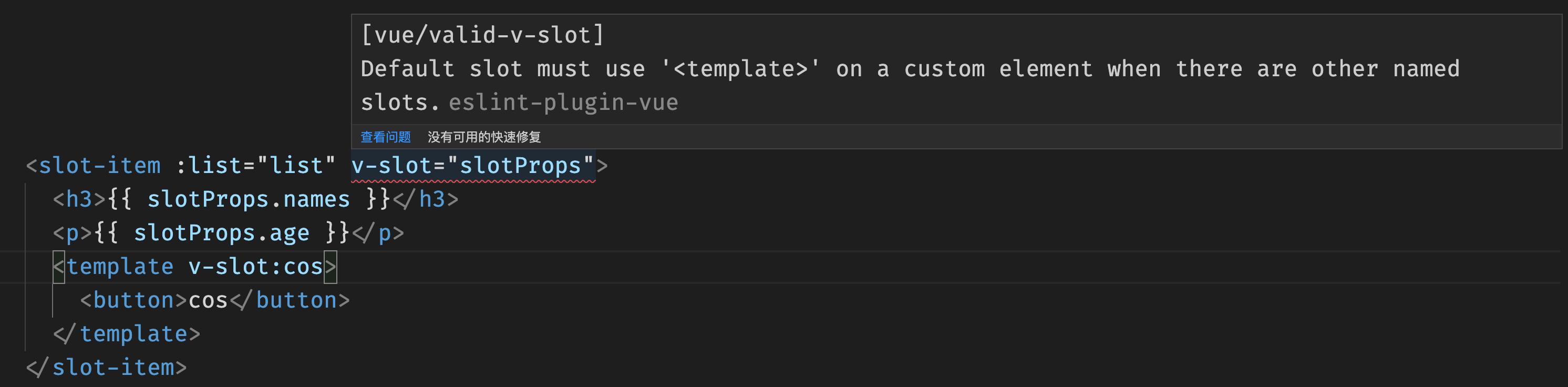Place cursor on v-slot="slotProps" attribute
The width and height of the screenshot is (1568, 387).
tap(473, 166)
